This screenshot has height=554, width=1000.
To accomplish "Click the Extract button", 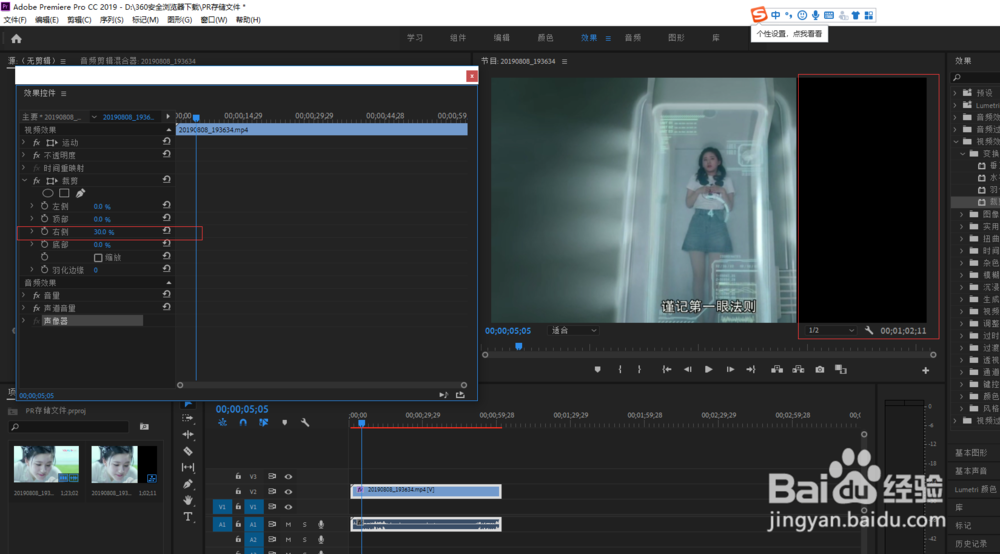I will click(x=798, y=370).
